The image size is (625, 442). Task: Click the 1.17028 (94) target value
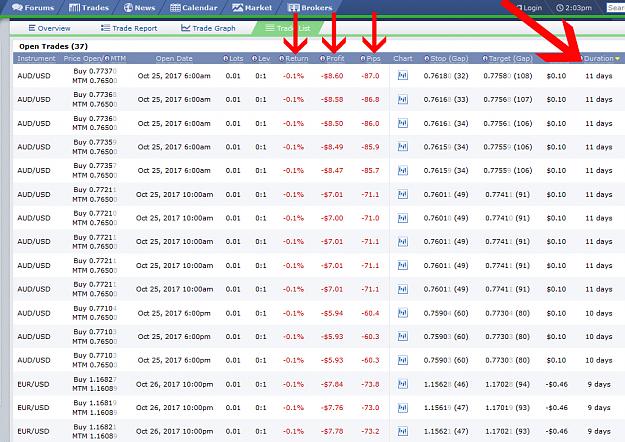tap(507, 384)
